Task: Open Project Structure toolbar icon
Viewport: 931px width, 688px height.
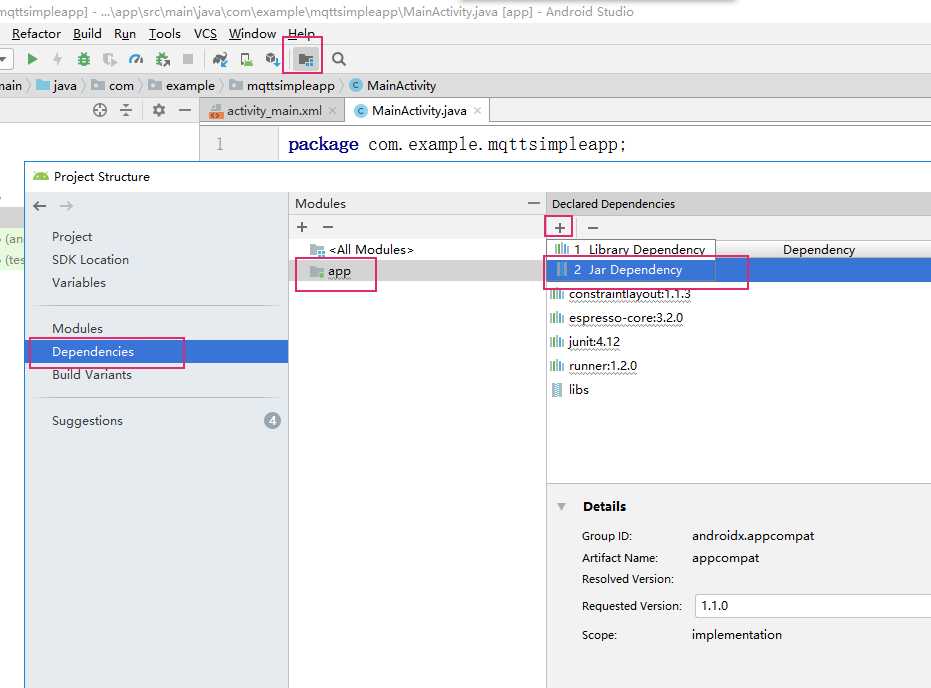Action: coord(305,59)
